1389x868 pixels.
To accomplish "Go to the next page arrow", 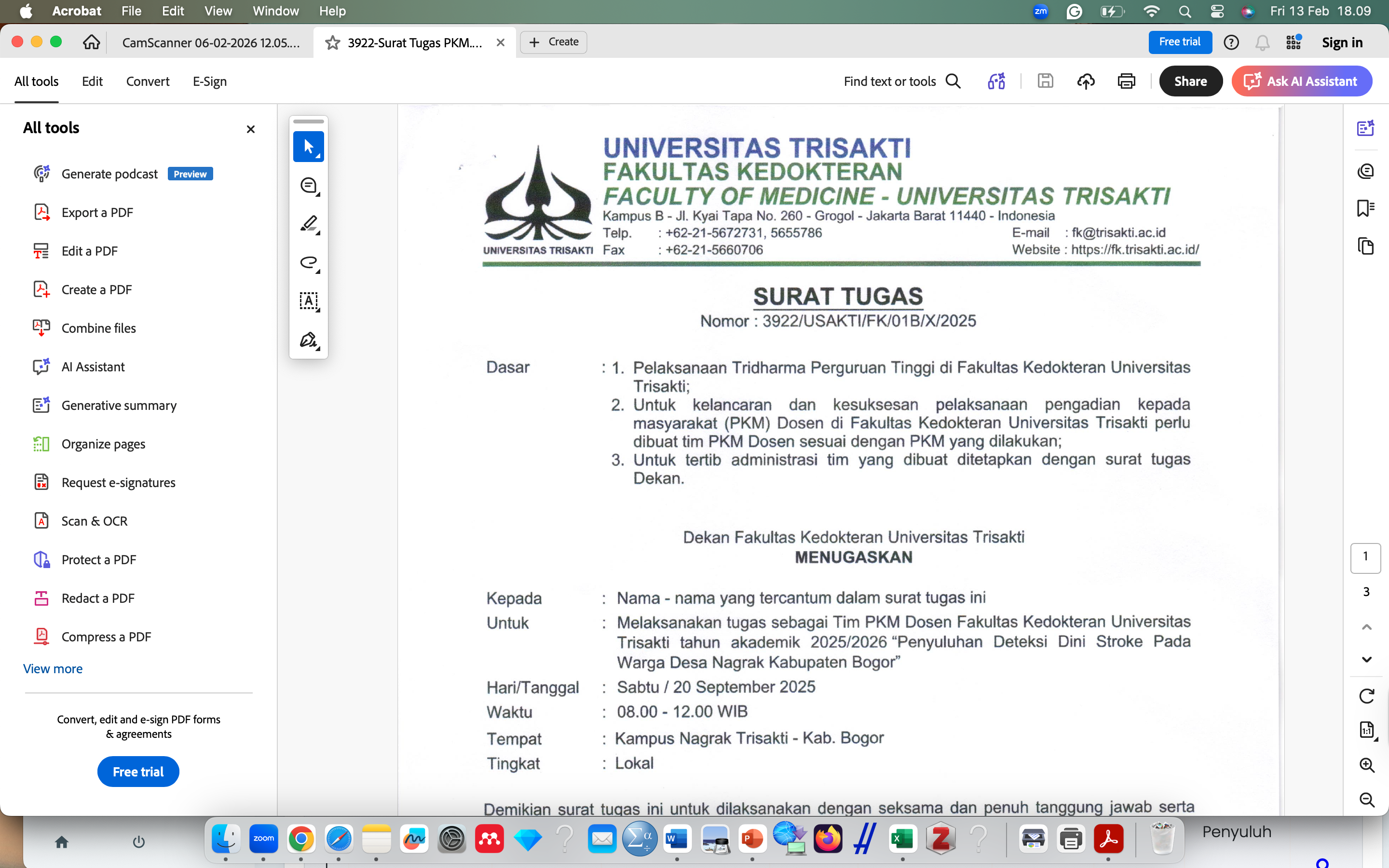I will [1366, 660].
